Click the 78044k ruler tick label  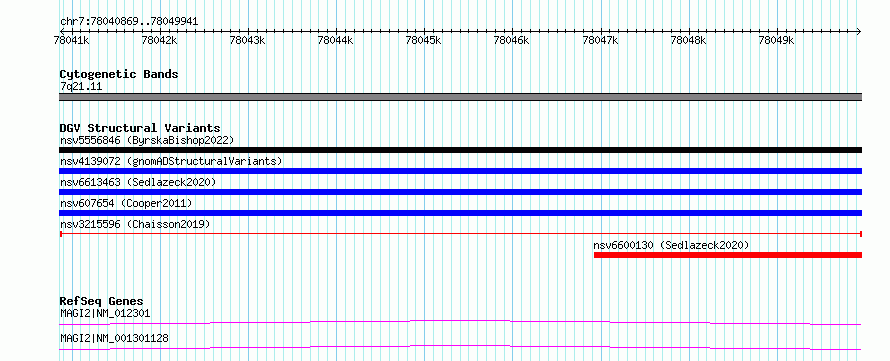click(336, 40)
